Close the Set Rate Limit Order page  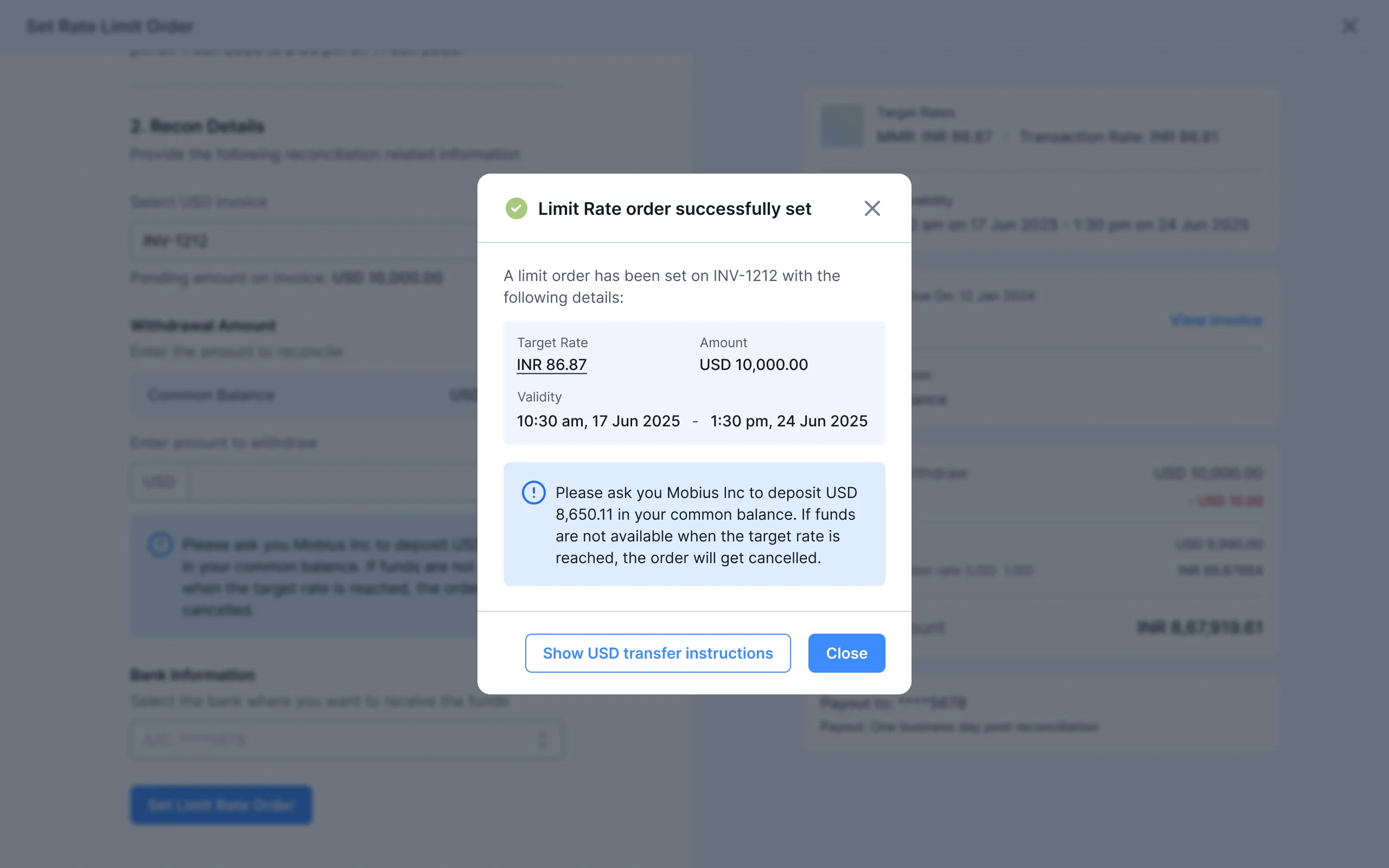tap(1349, 27)
